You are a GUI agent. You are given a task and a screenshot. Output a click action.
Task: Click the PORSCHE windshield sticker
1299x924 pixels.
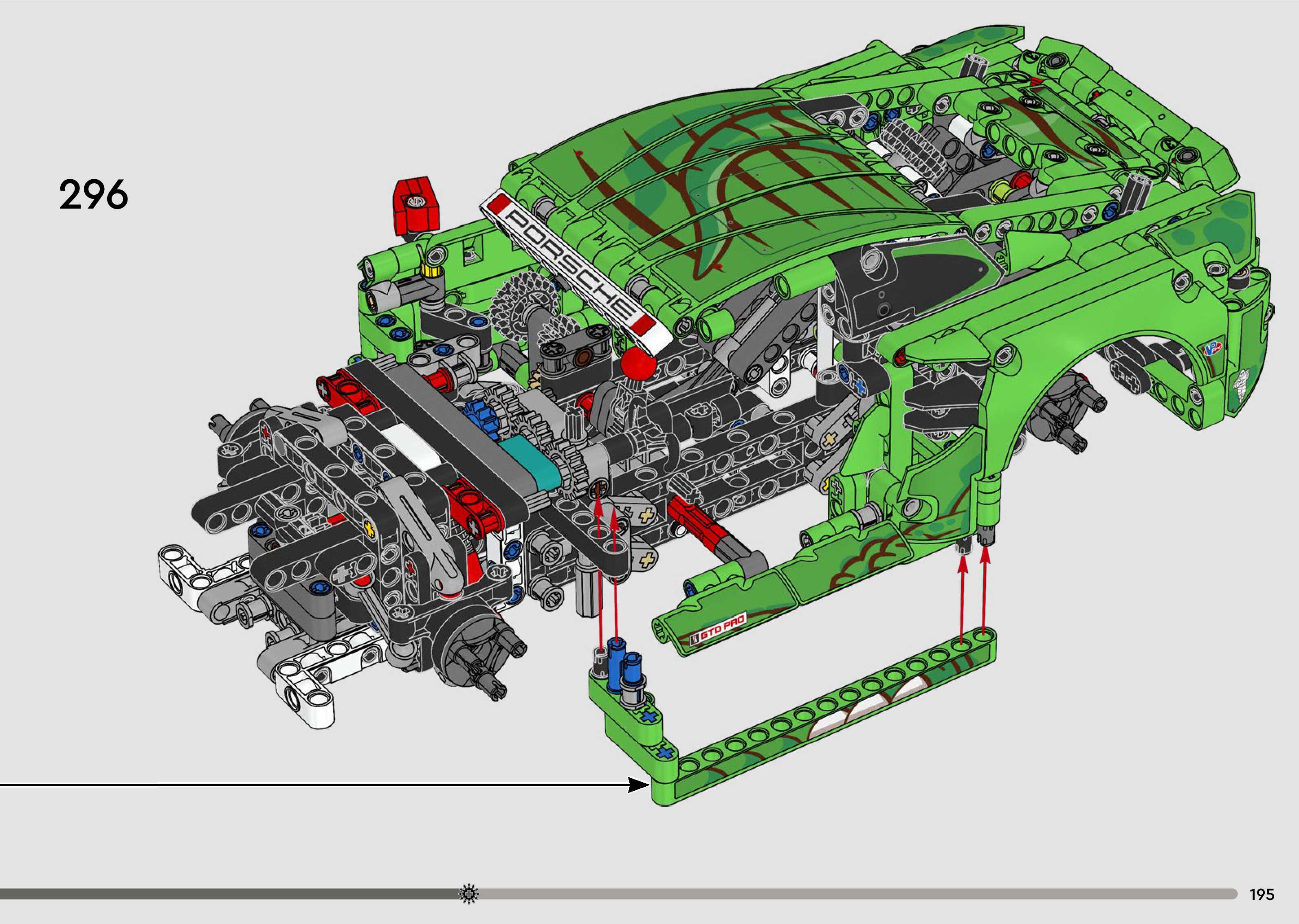point(569,268)
